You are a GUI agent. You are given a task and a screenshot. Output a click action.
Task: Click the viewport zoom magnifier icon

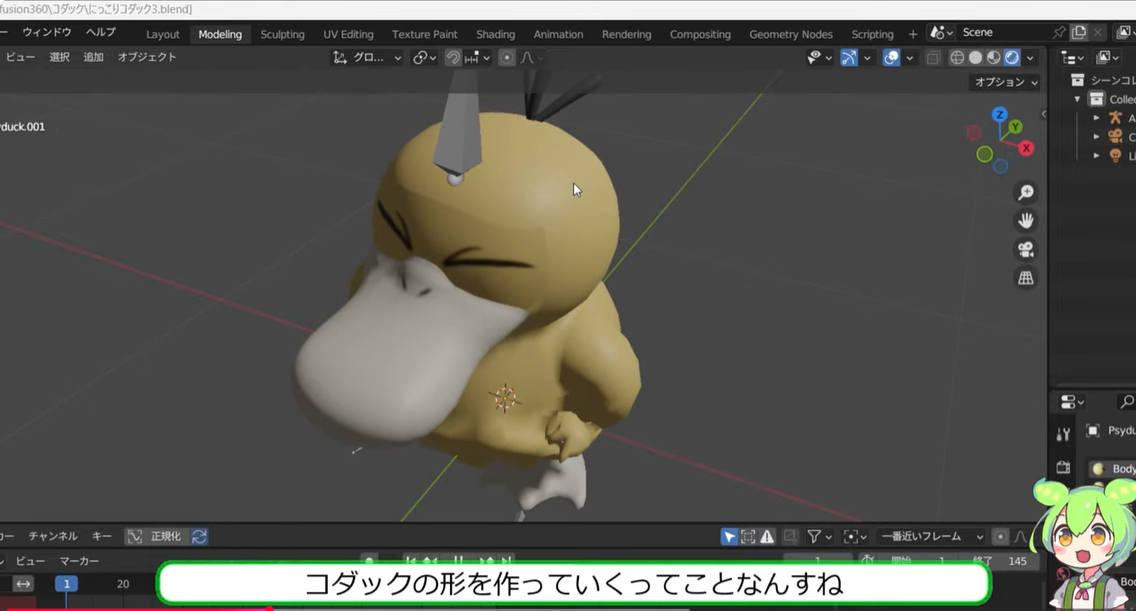[x=1025, y=192]
